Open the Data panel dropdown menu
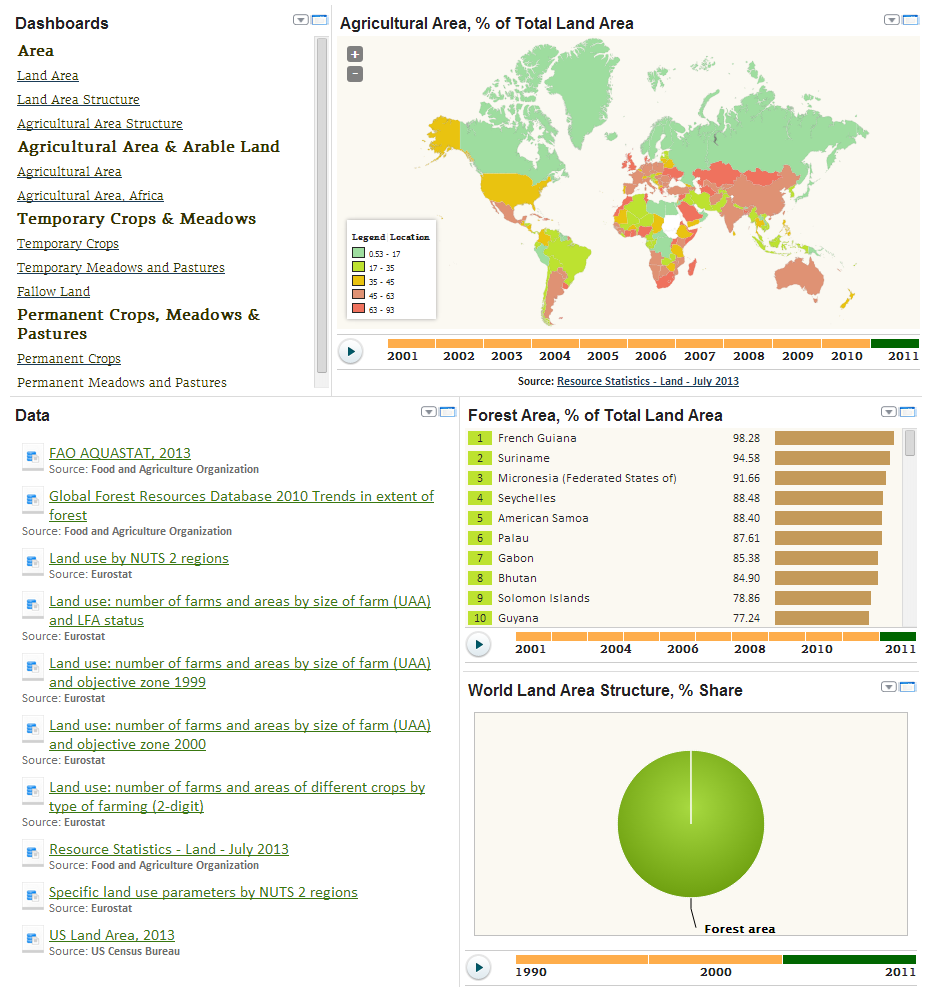 (429, 412)
